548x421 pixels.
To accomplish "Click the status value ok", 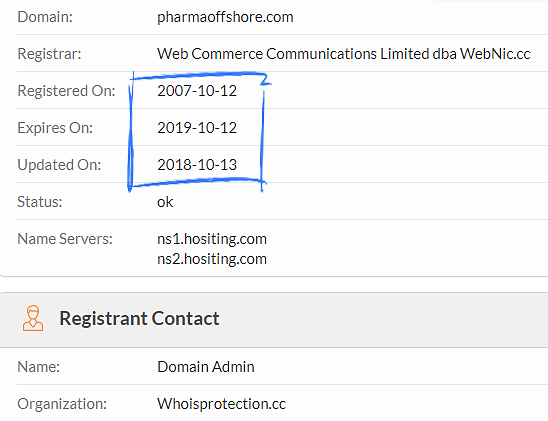I will (165, 202).
